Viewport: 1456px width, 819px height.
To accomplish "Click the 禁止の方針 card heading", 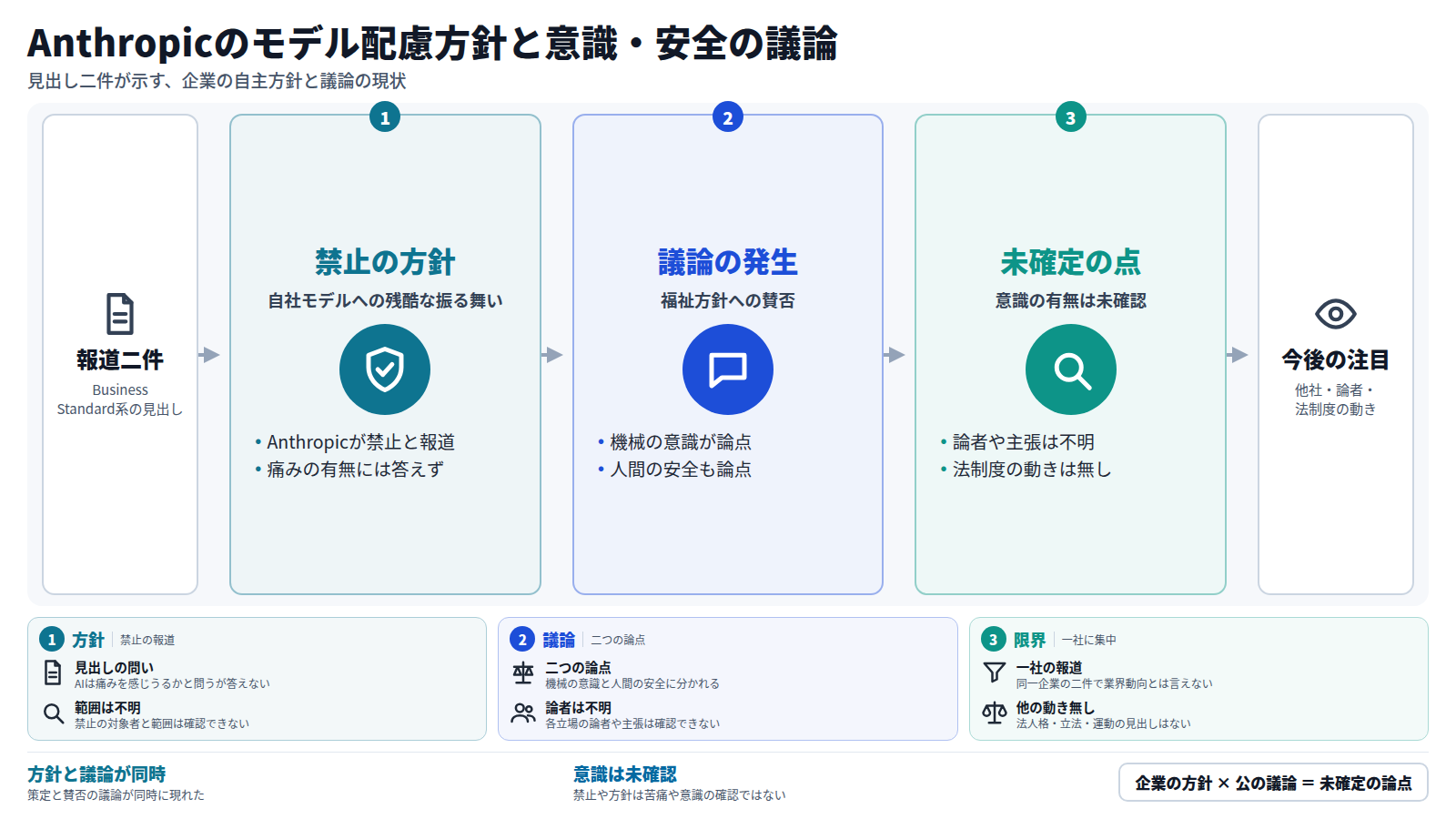I will [385, 262].
